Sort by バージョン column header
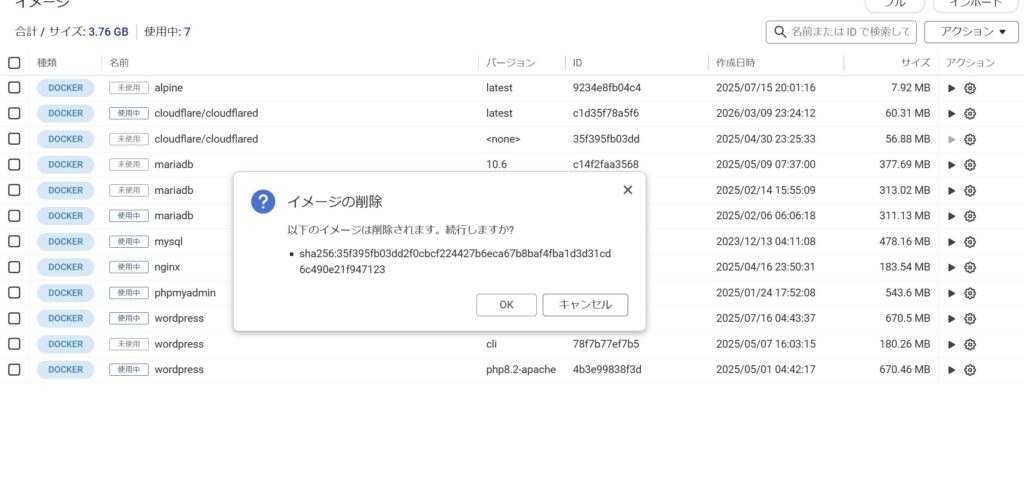Viewport: 1024px width, 498px height. pyautogui.click(x=510, y=63)
